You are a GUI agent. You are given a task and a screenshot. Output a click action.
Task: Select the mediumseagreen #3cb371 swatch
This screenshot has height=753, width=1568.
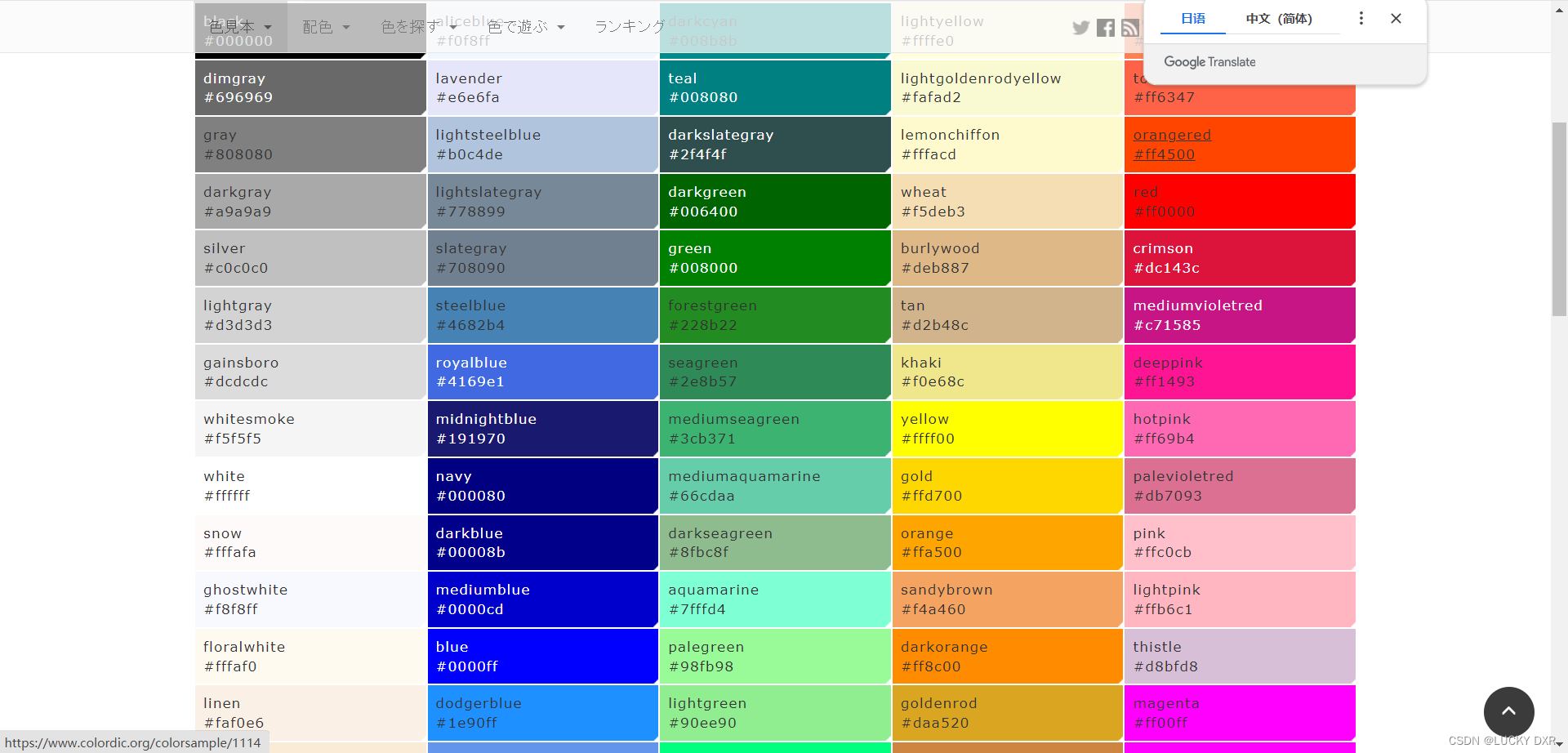(775, 429)
